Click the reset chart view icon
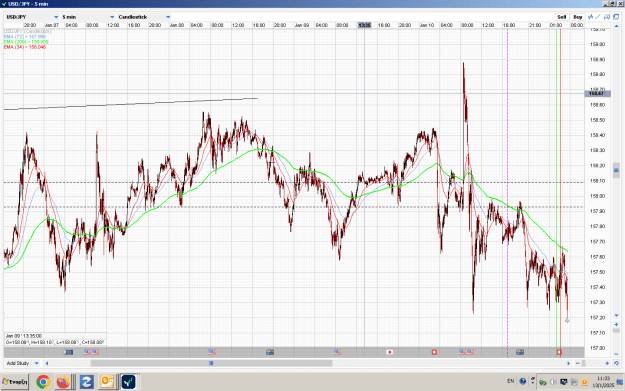Image resolution: width=625 pixels, height=391 pixels. point(616,363)
